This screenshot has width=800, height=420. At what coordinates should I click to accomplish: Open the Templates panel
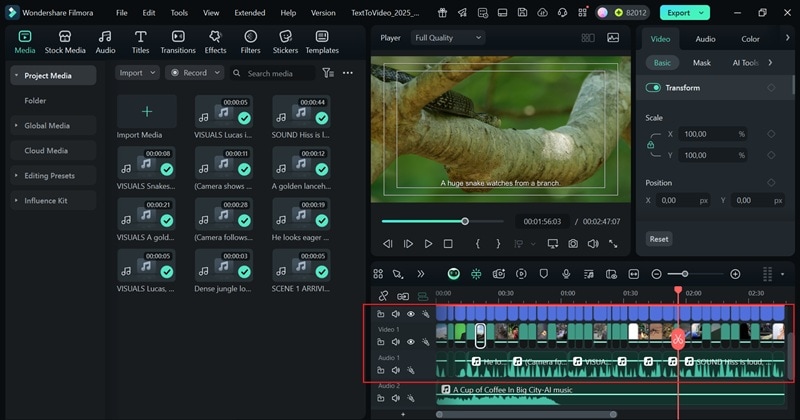pyautogui.click(x=322, y=42)
